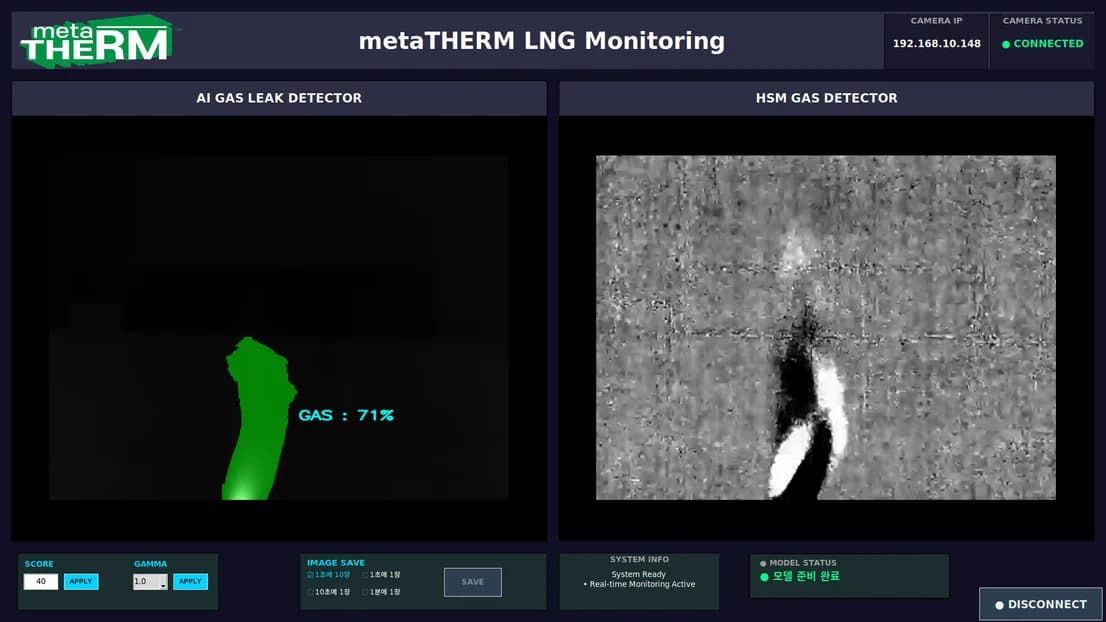Click the 'System Ready' text
This screenshot has width=1106, height=622.
638,575
